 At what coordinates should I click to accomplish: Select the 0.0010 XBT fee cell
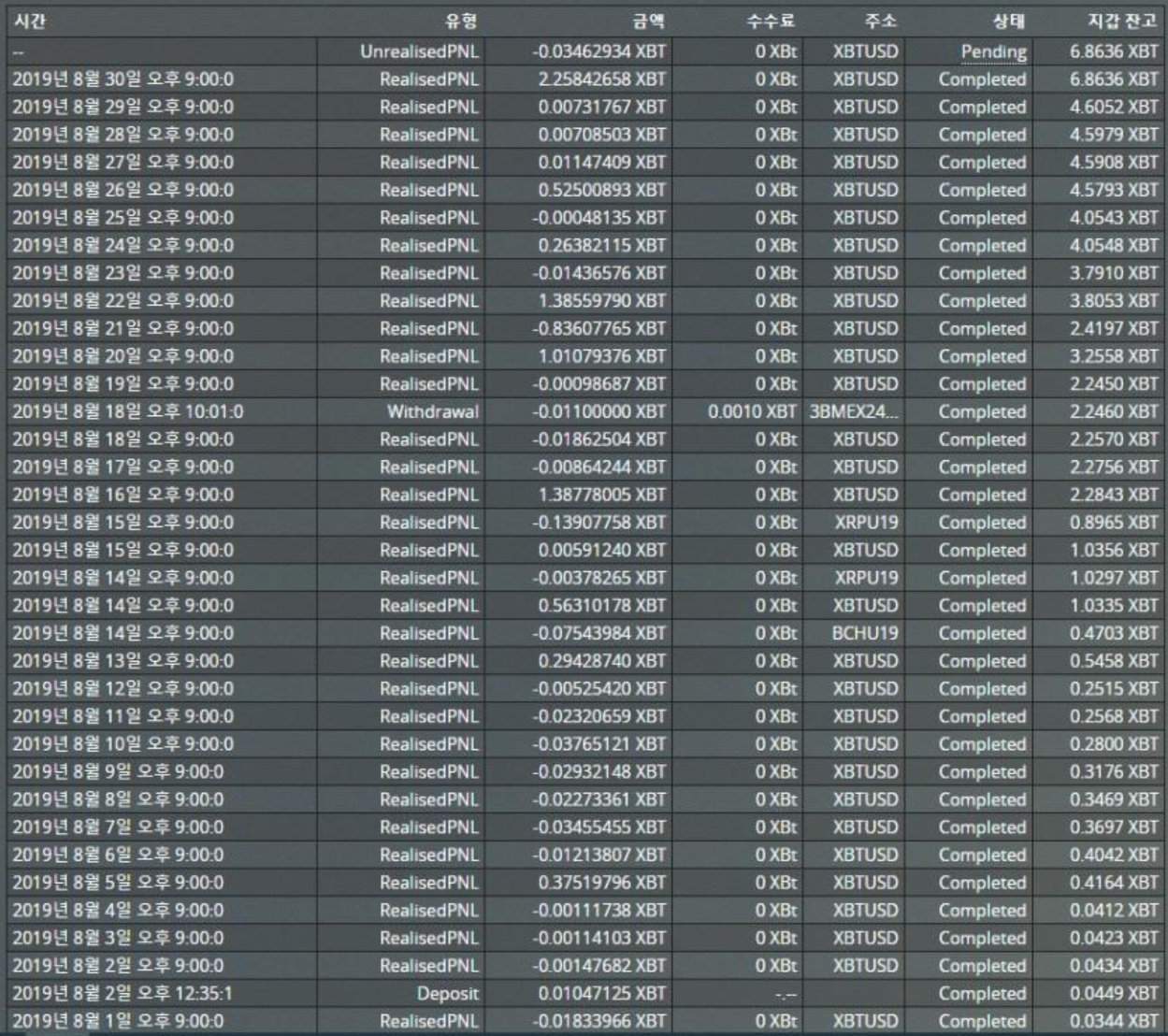(752, 412)
